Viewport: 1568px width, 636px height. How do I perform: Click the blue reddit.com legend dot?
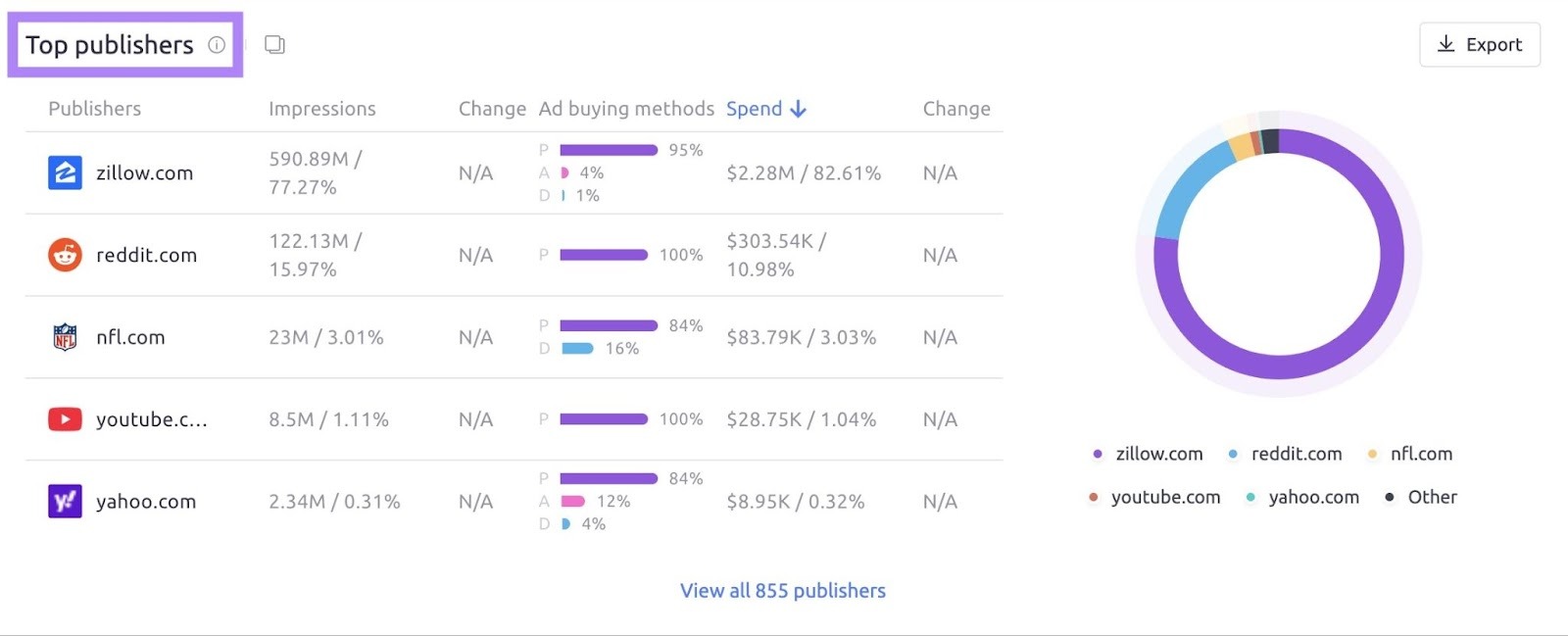(x=1232, y=454)
